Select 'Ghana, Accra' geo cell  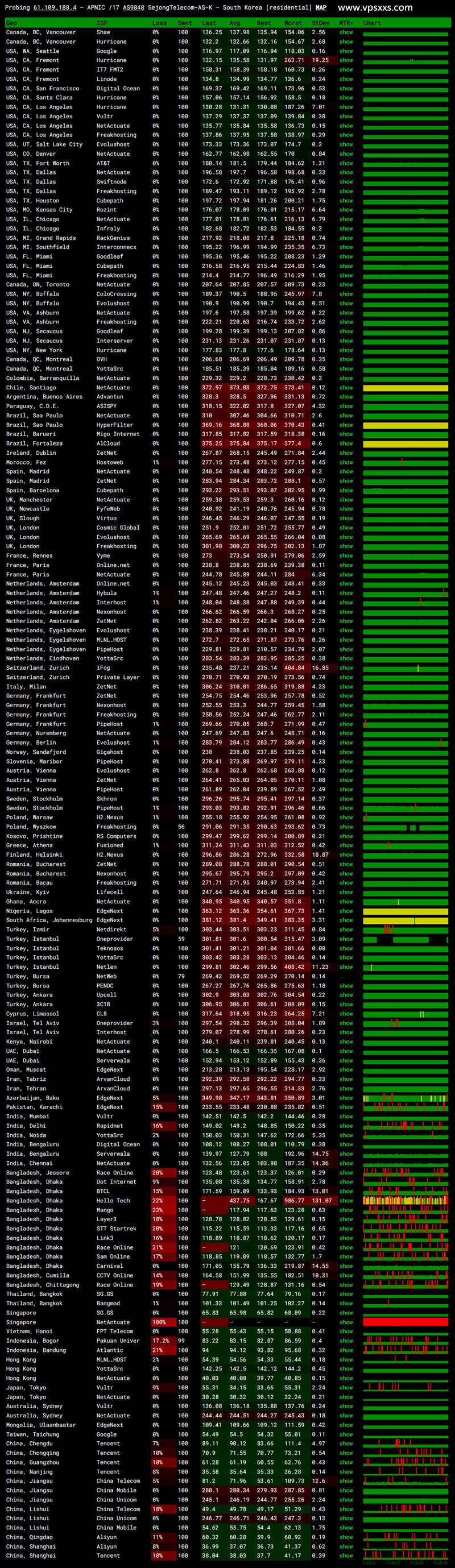click(x=26, y=902)
